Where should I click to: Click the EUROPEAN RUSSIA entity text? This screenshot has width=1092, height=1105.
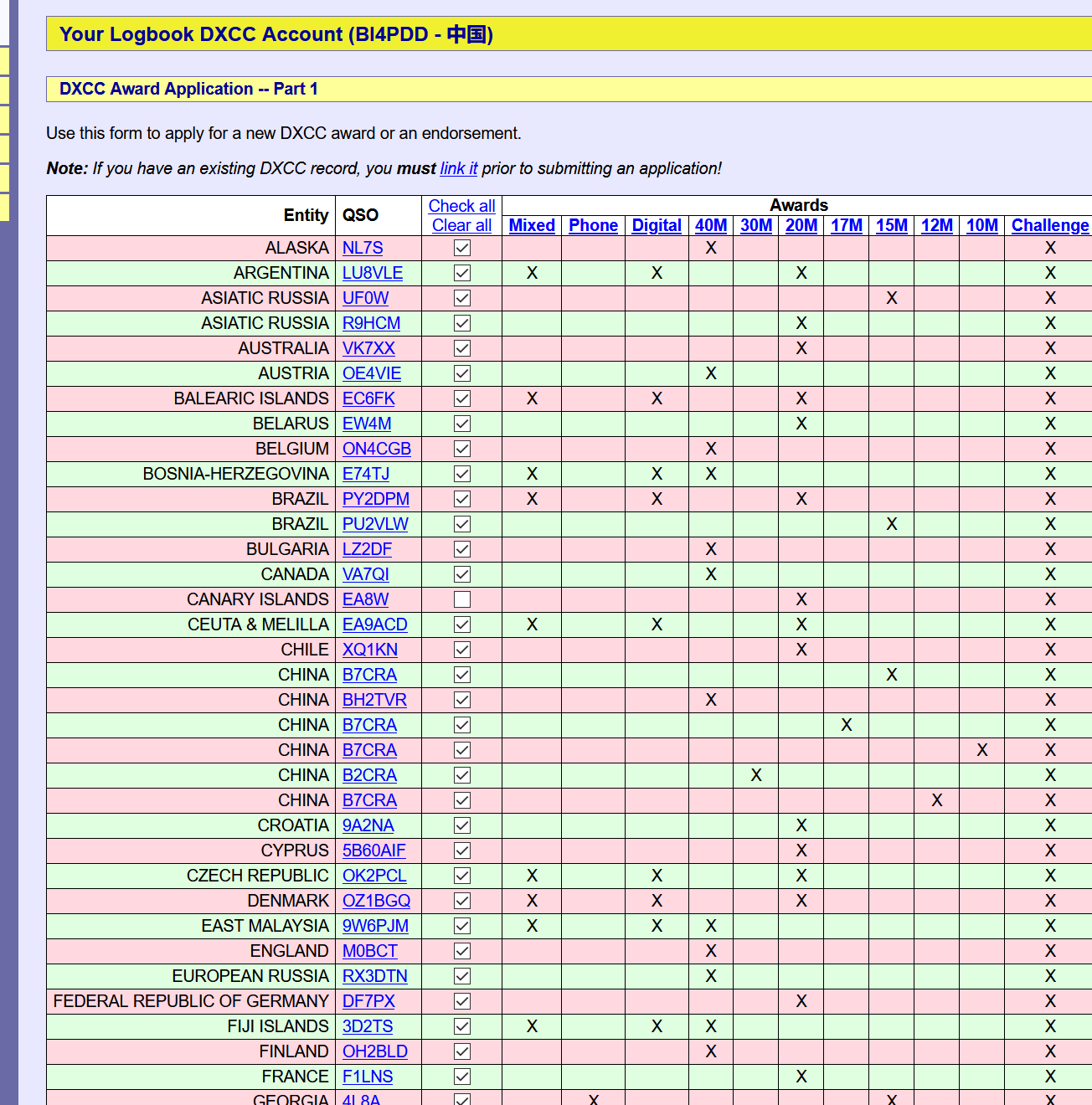coord(251,976)
